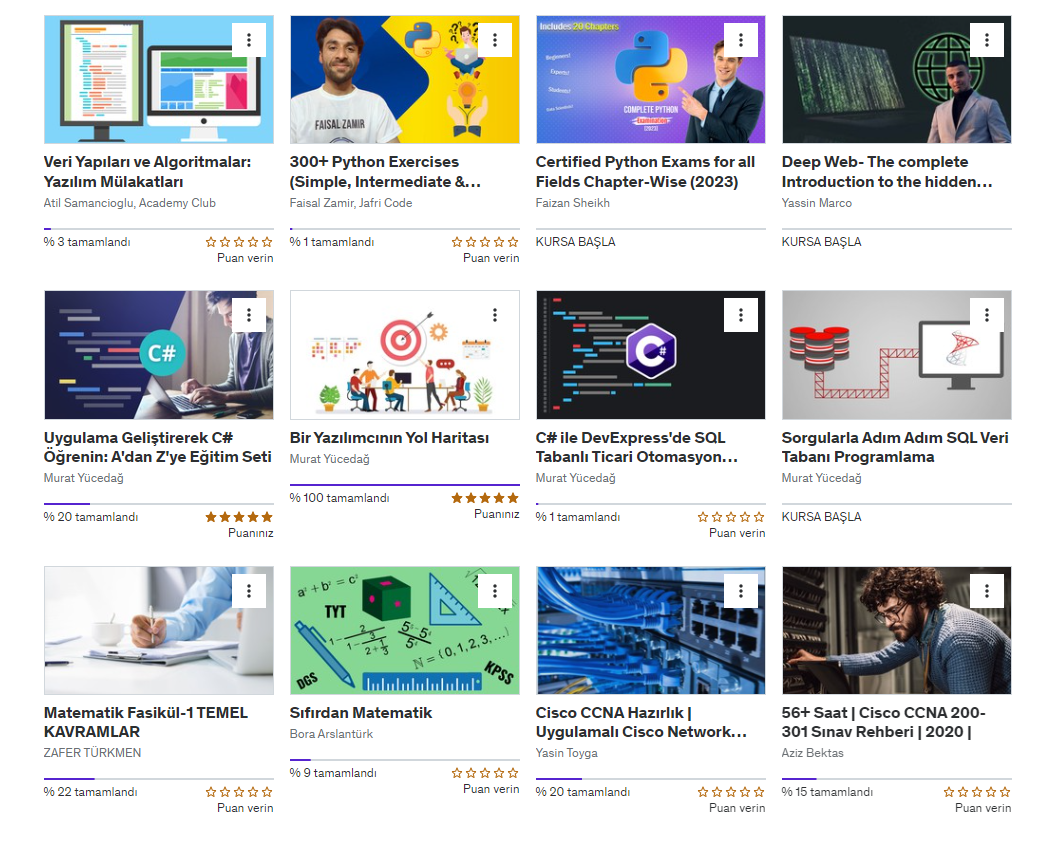Viewport: 1049px width, 846px height.
Task: Open Uygulama Geliştirerek C# Öğrenin title
Action: click(x=158, y=447)
